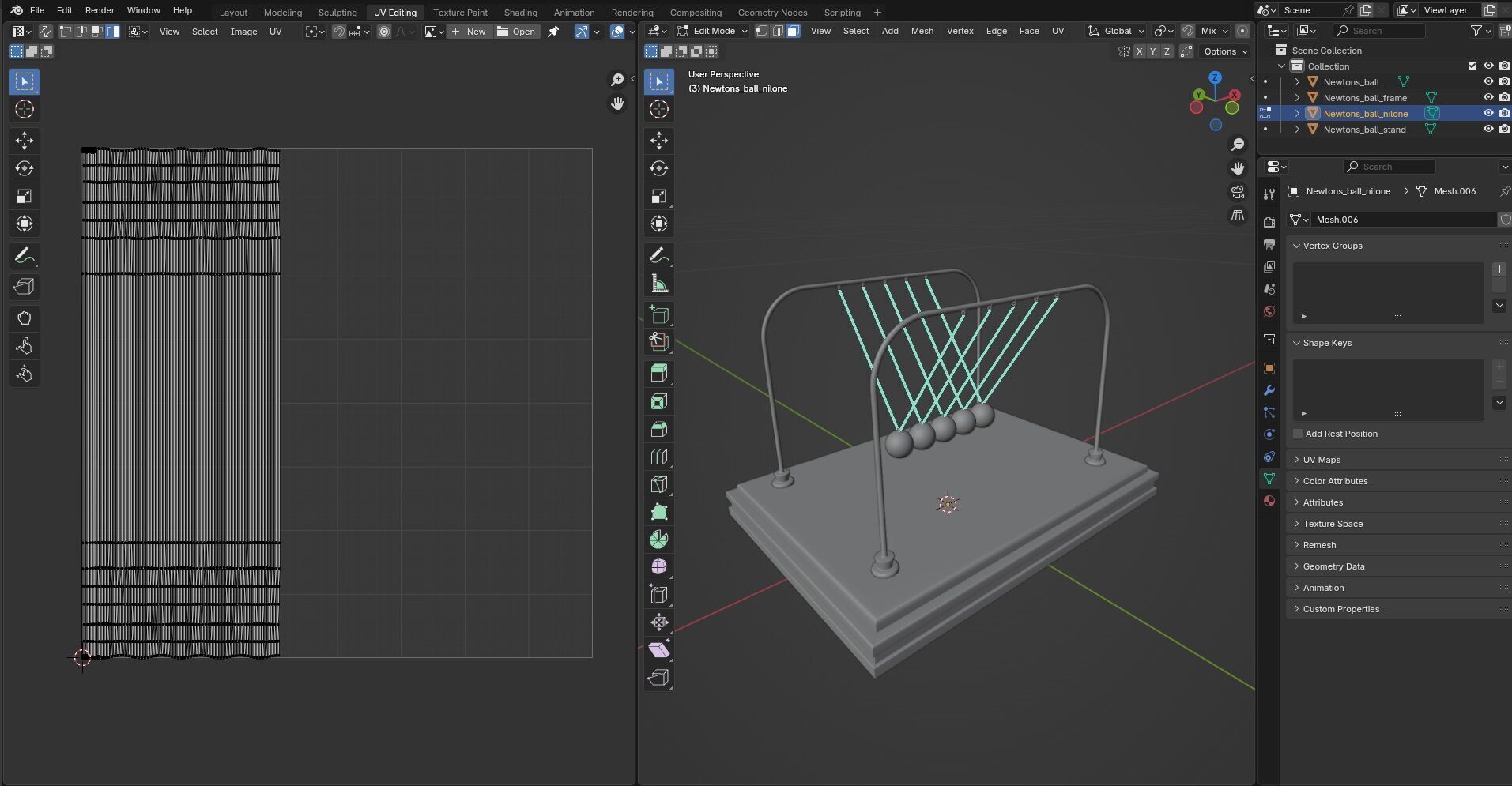Open the Options dropdown in 3D viewport
This screenshot has width=1512, height=786.
(1225, 51)
